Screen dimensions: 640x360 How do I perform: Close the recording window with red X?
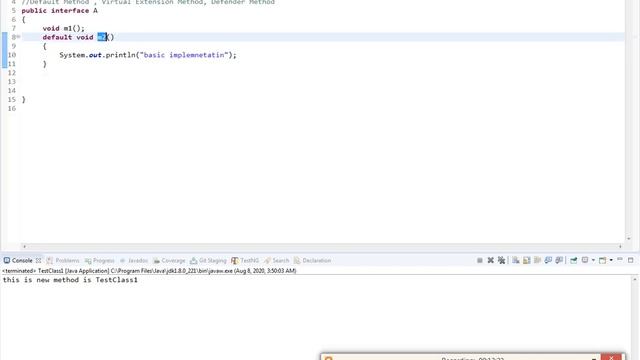tap(611, 358)
